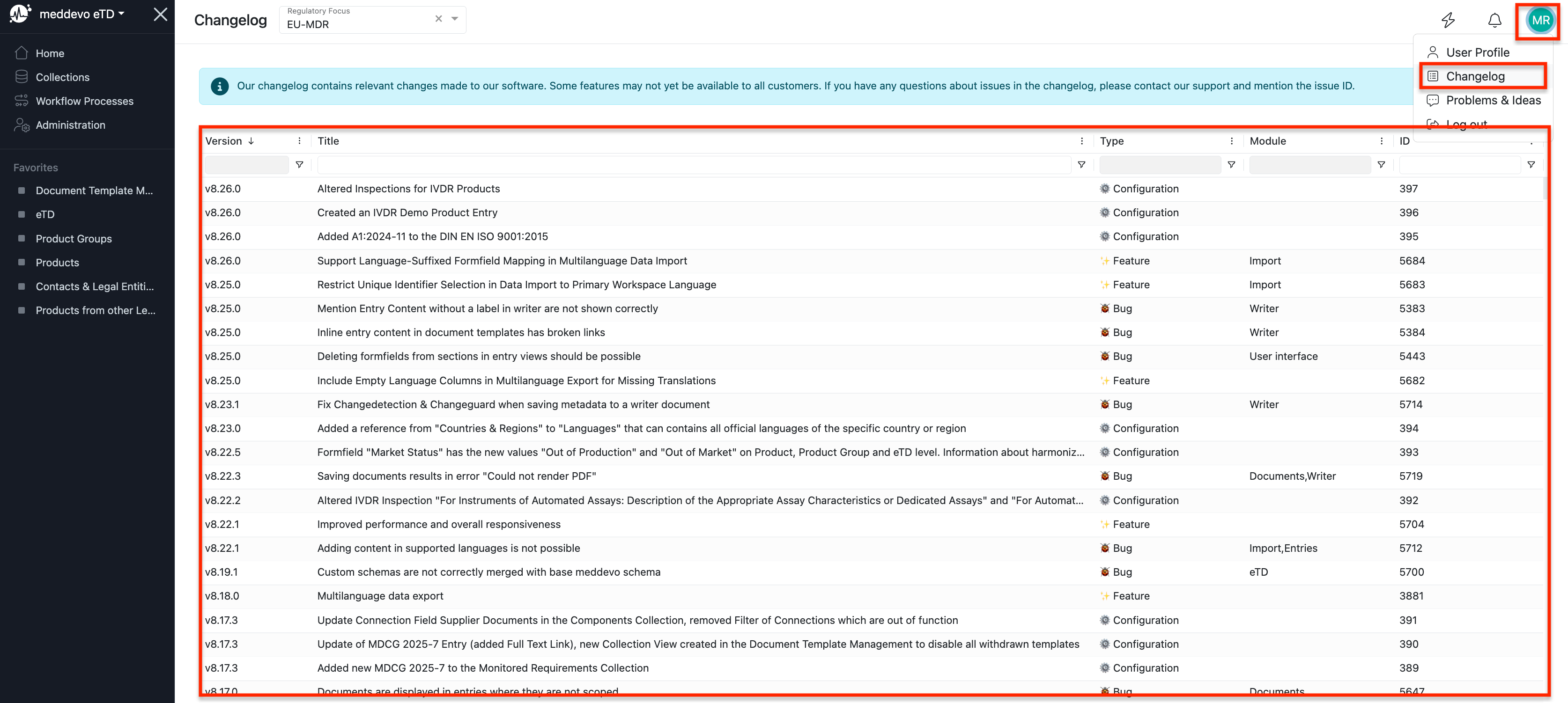The image size is (1568, 703).
Task: Click the Title column header
Action: (x=328, y=140)
